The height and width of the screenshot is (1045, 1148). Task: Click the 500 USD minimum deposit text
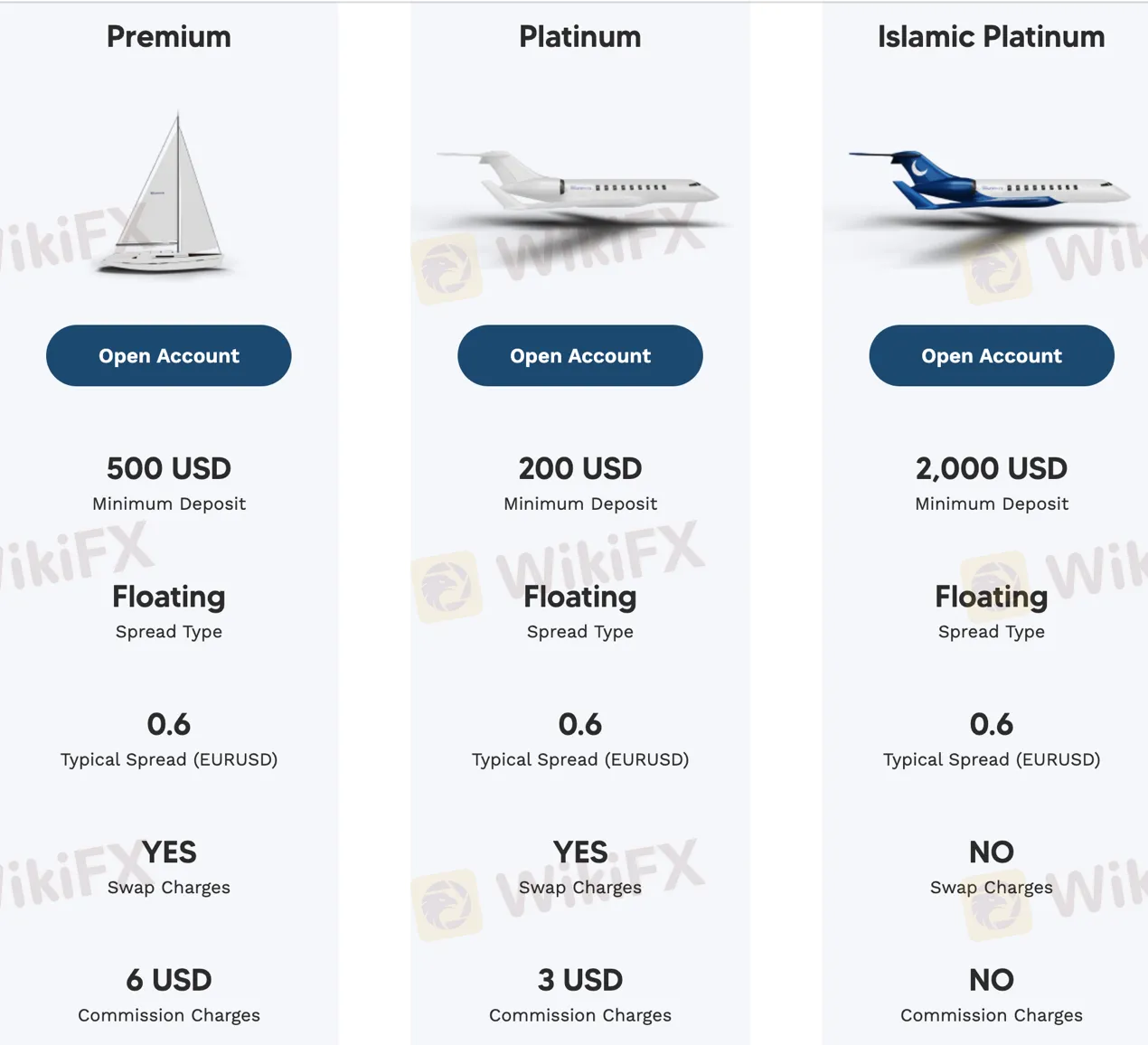pos(169,468)
